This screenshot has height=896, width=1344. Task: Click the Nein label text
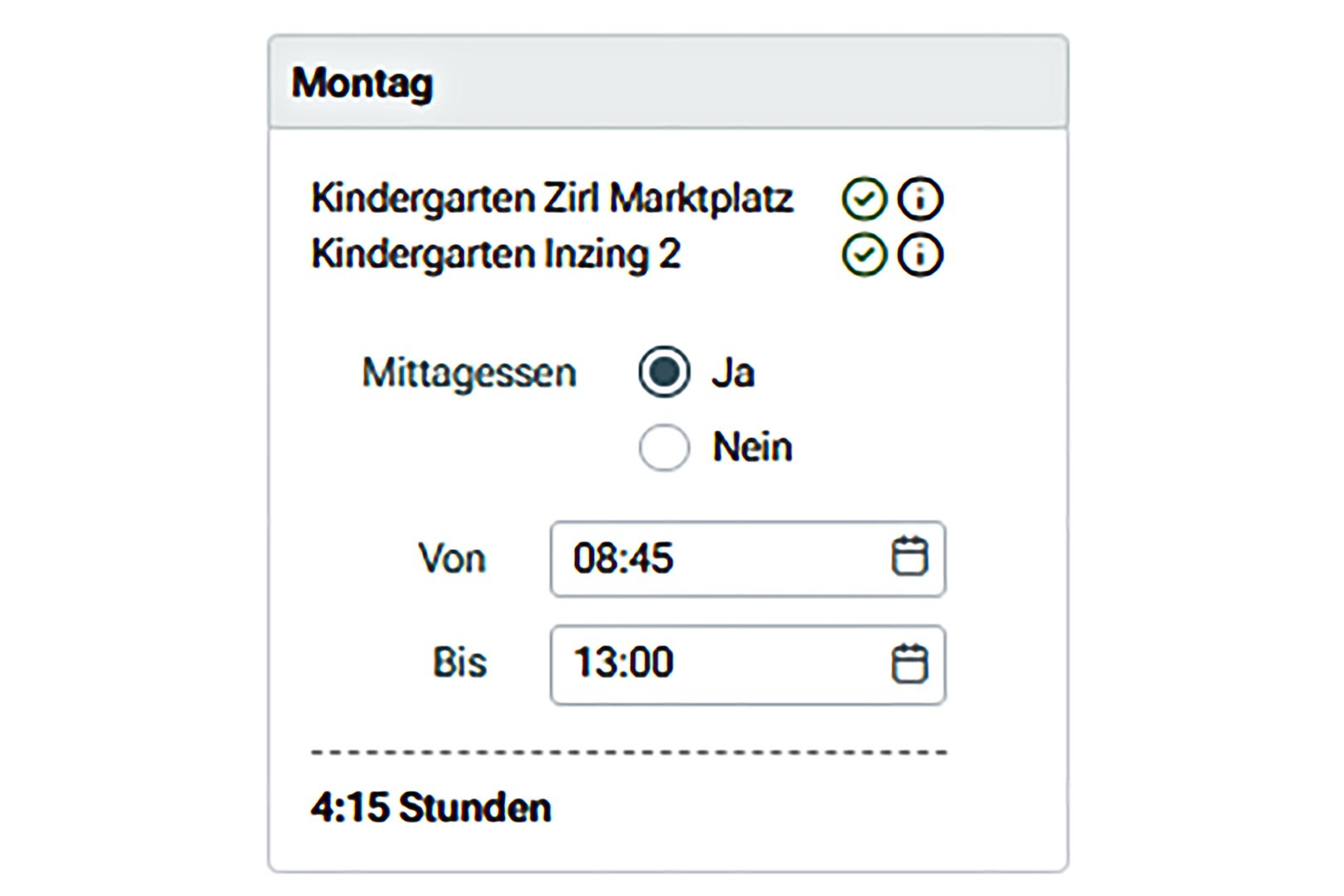tap(752, 447)
